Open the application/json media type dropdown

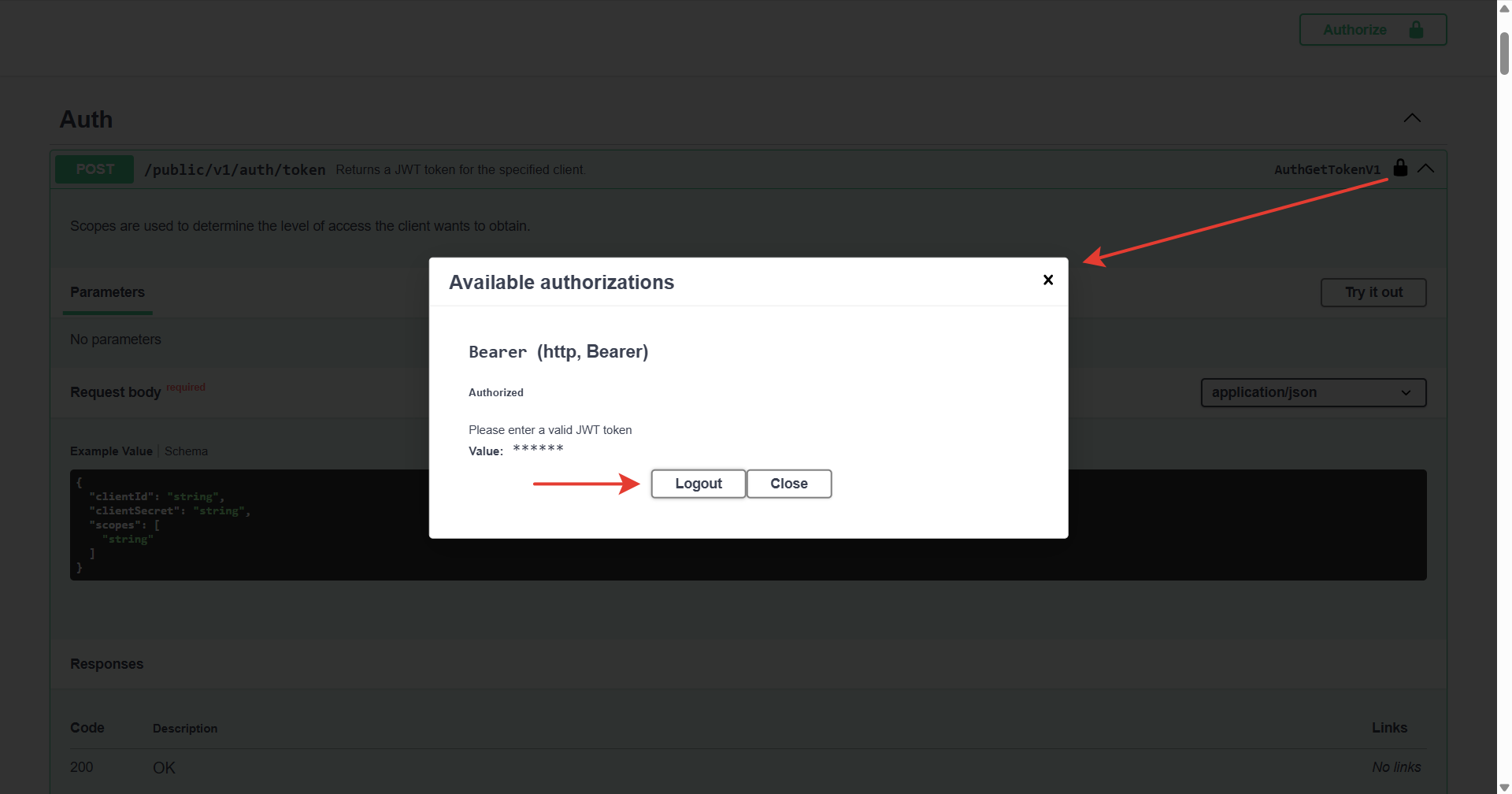point(1313,392)
